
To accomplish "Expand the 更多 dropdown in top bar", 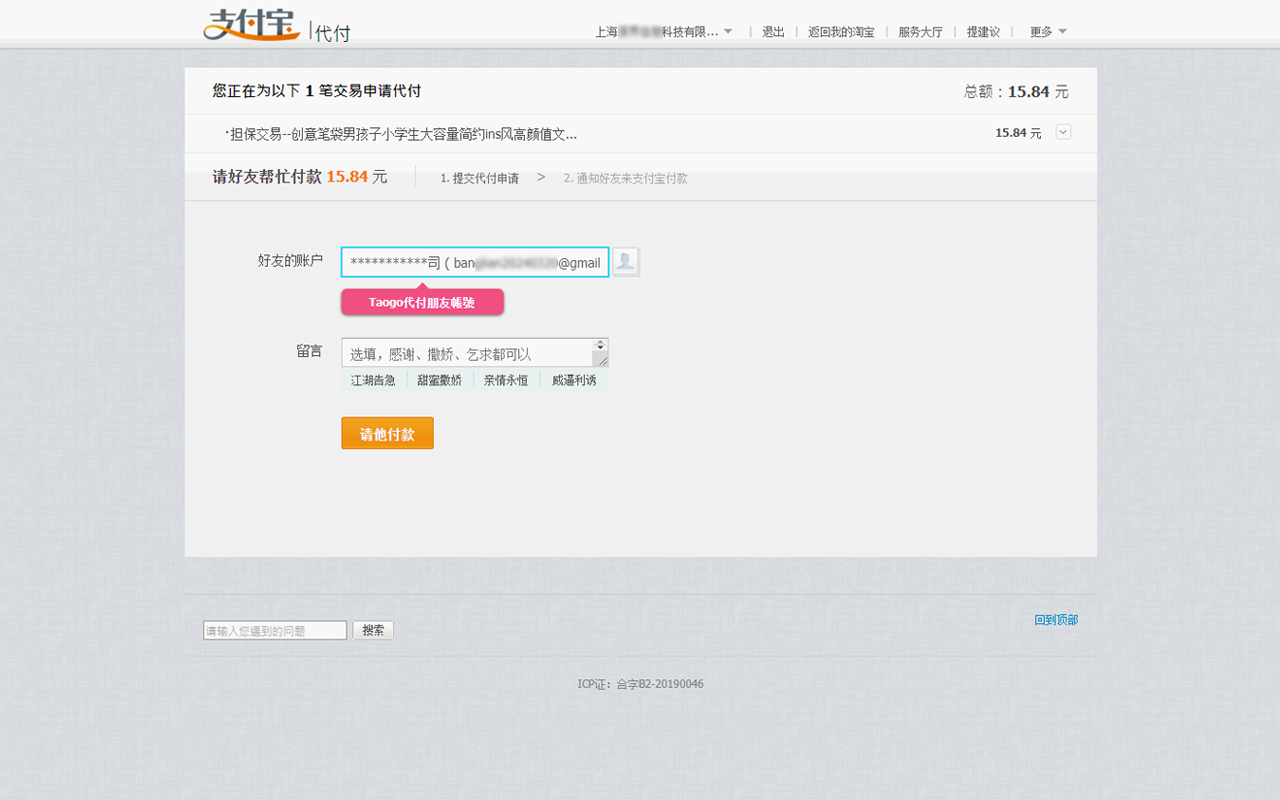I will click(x=1046, y=31).
